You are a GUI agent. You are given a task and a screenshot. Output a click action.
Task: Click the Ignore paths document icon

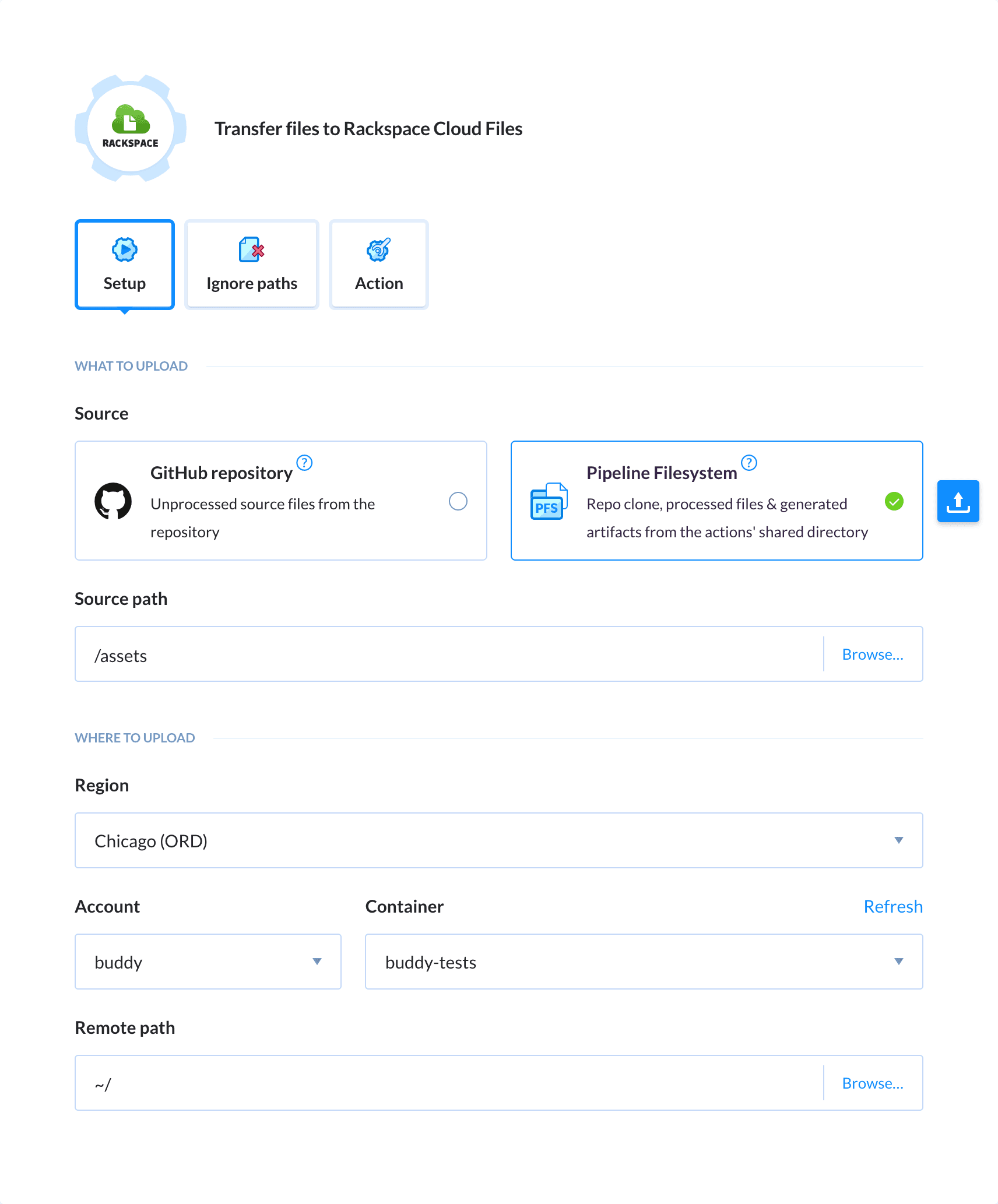tap(251, 250)
